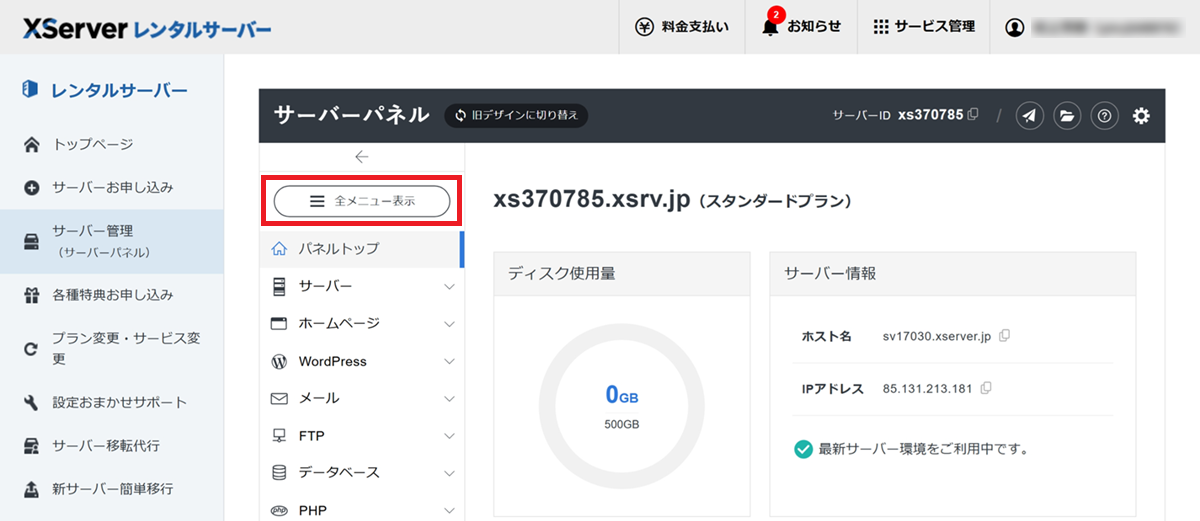This screenshot has height=521, width=1200.
Task: Click the WordPress logo icon
Action: 279,361
